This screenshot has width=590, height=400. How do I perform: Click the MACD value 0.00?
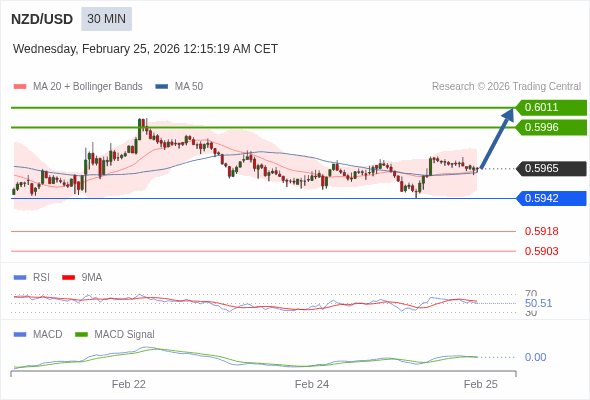tap(535, 357)
